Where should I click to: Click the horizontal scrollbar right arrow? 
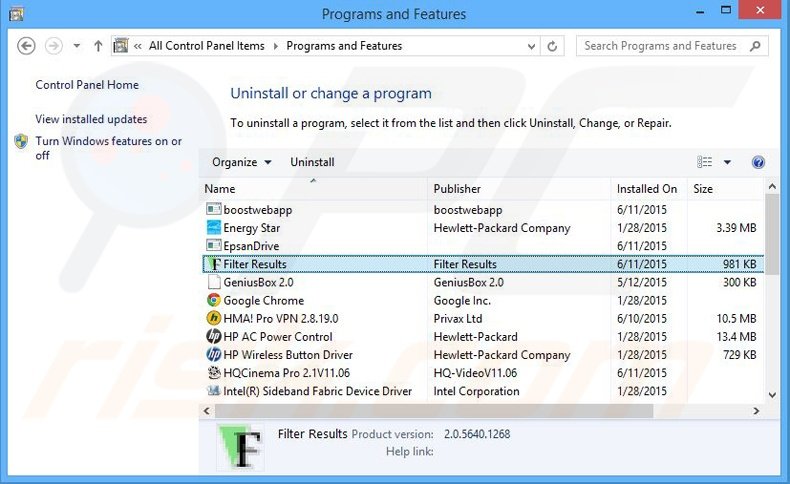tap(756, 411)
